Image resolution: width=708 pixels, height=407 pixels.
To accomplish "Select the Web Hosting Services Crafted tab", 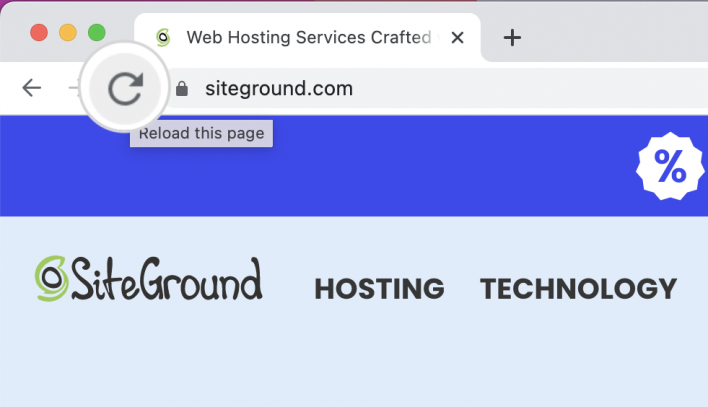I will 307,37.
